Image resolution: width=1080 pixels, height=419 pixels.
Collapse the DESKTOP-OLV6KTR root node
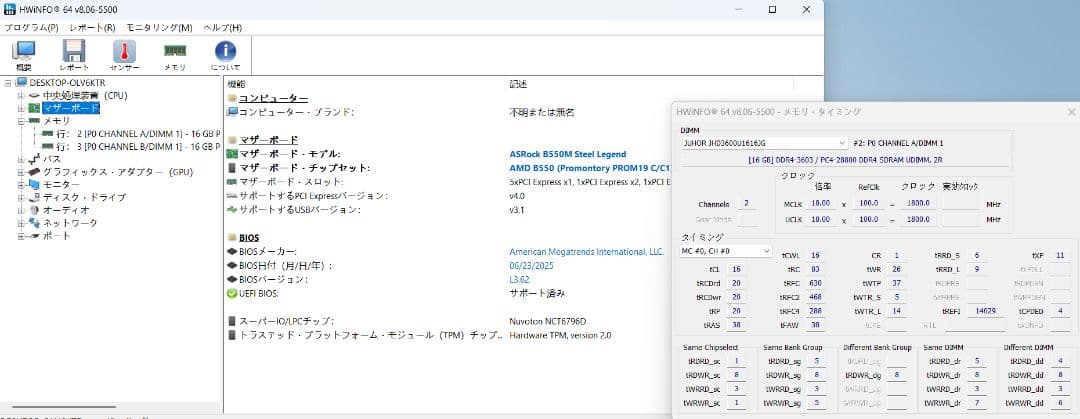tap(8, 83)
